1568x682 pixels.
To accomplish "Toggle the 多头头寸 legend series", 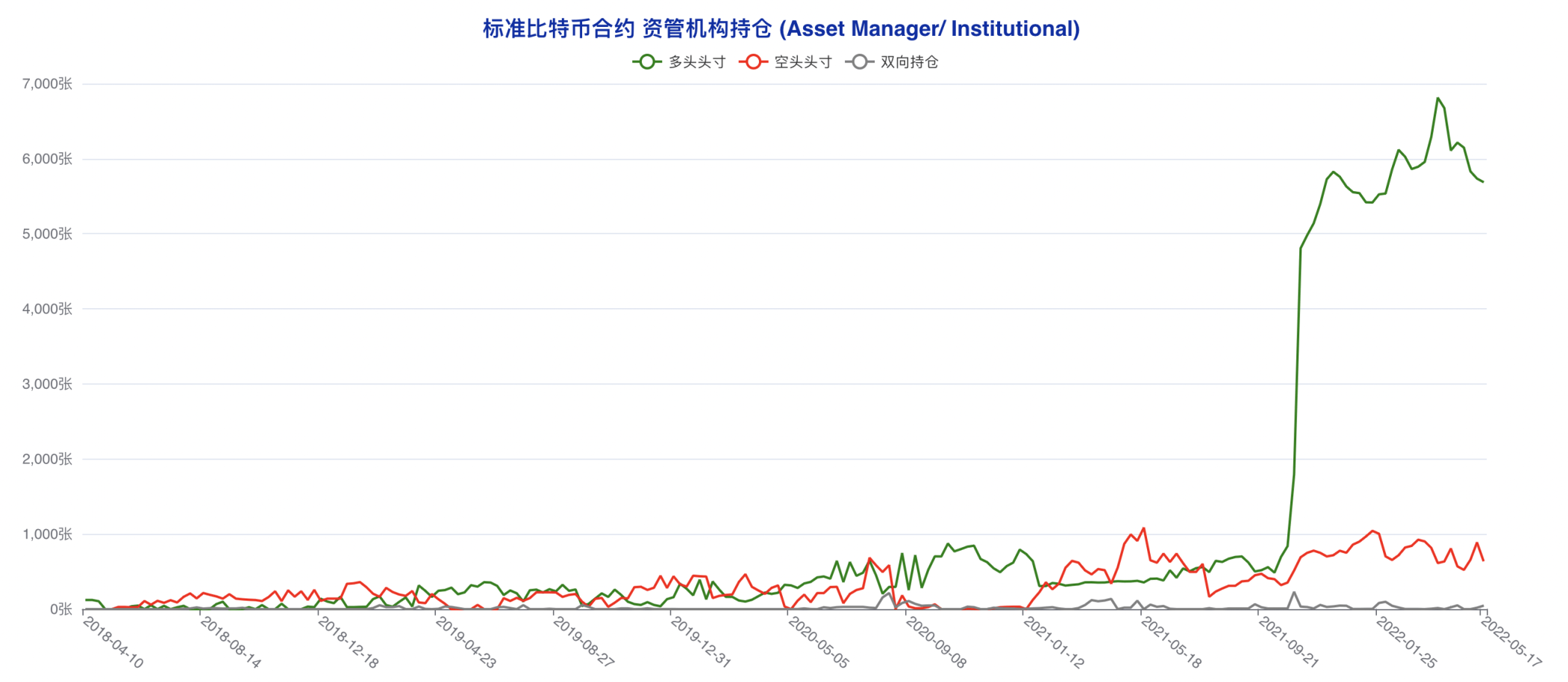I will point(679,62).
